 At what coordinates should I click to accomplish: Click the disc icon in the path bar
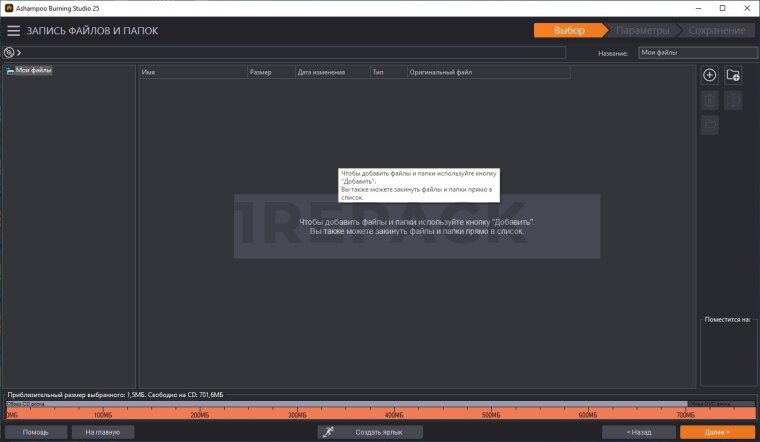pyautogui.click(x=9, y=52)
